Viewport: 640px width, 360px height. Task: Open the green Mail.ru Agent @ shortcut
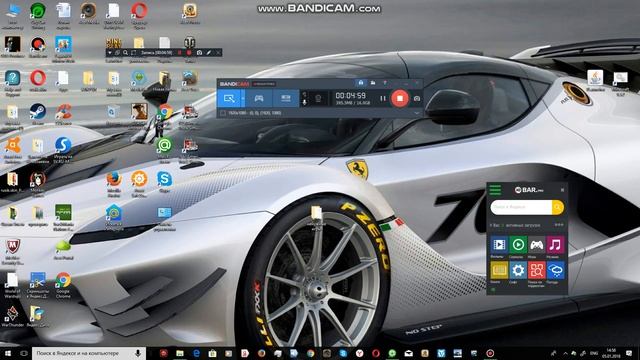[x=164, y=149]
